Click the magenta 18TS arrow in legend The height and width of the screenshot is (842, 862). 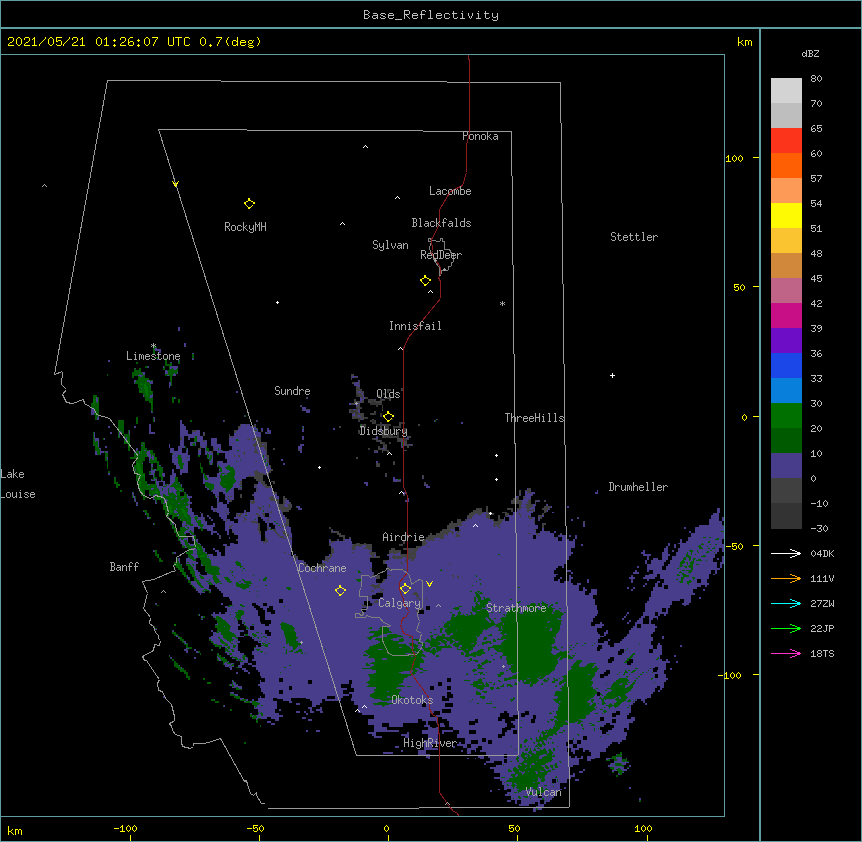tap(786, 653)
